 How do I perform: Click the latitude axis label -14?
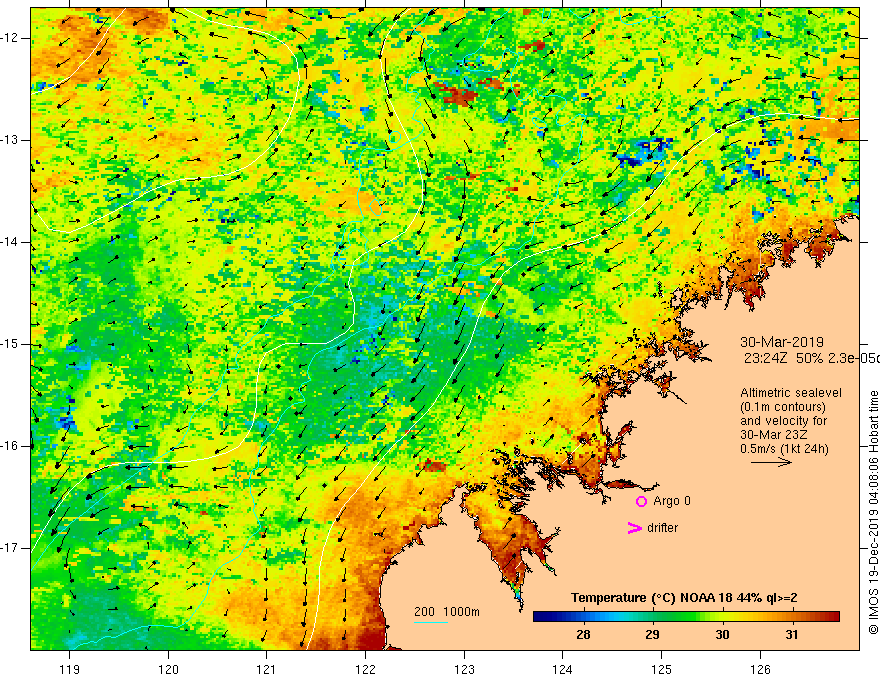[10, 242]
